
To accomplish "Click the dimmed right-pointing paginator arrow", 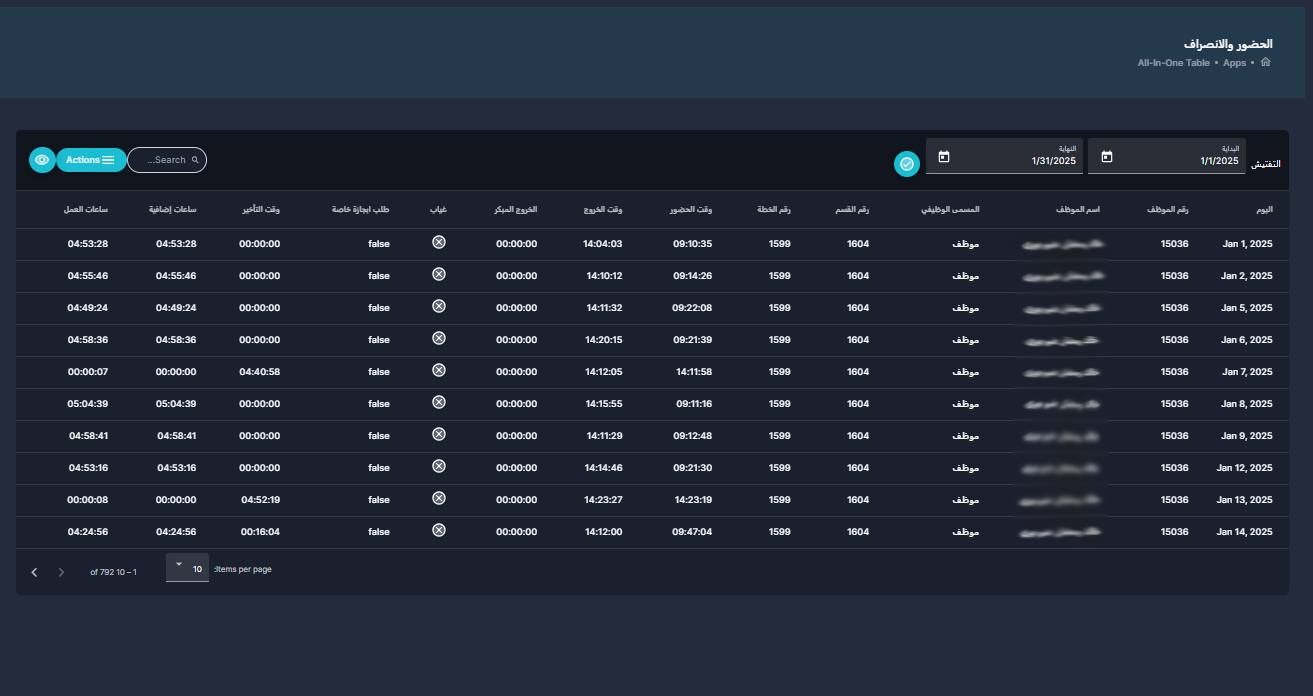I will point(61,572).
